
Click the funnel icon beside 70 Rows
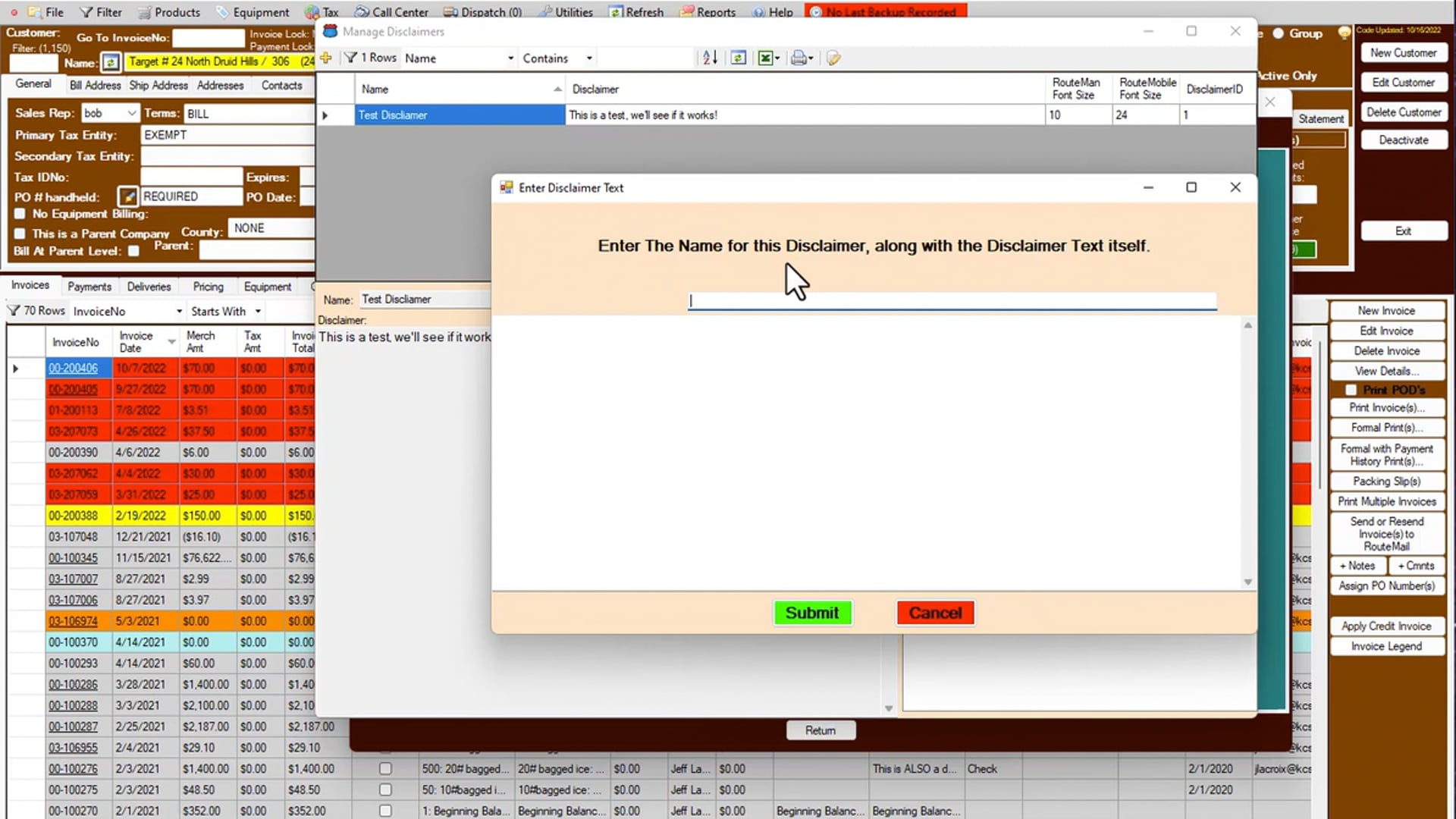[x=14, y=311]
